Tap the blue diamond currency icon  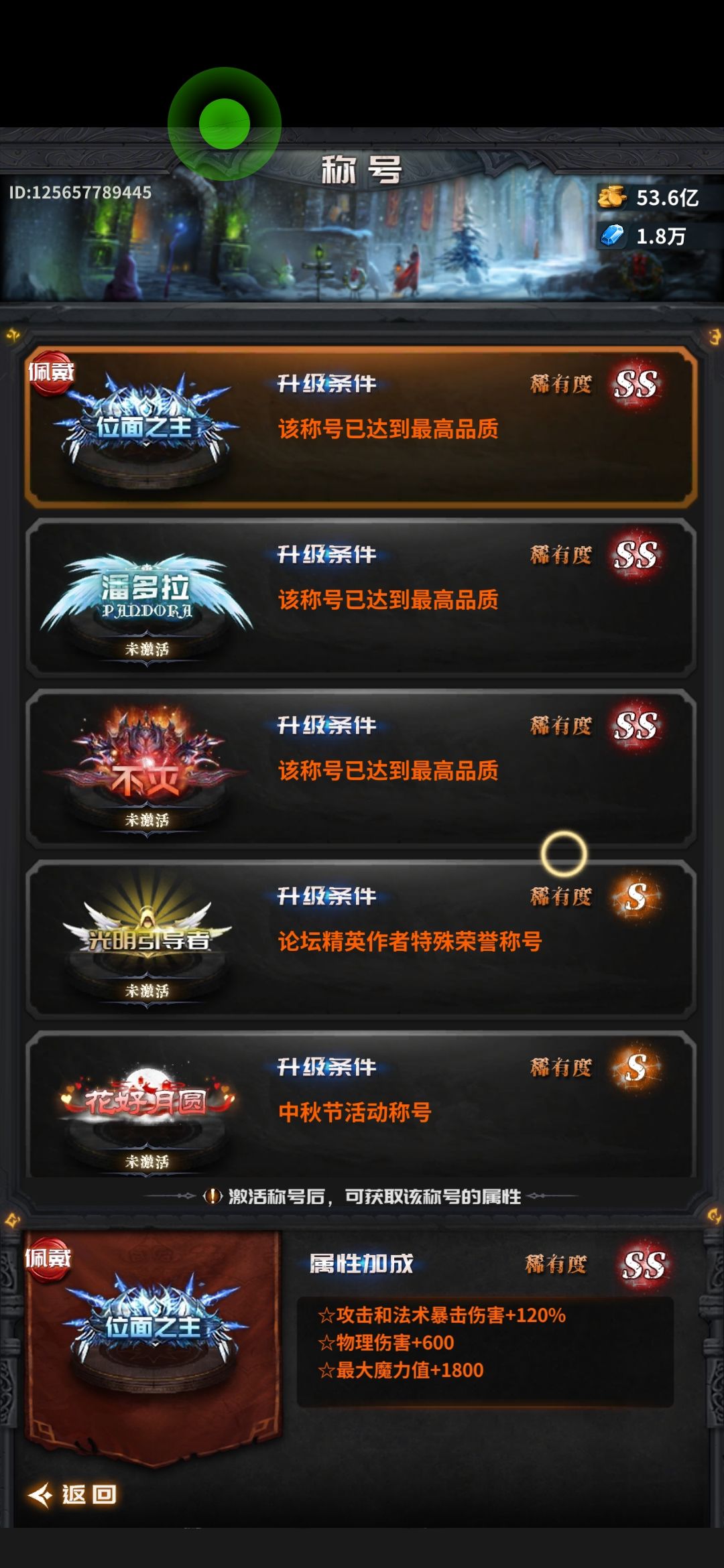tap(612, 235)
